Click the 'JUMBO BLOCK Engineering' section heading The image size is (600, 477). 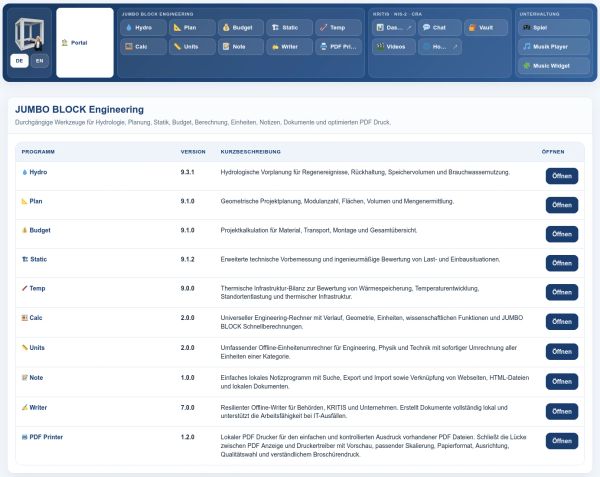point(79,109)
